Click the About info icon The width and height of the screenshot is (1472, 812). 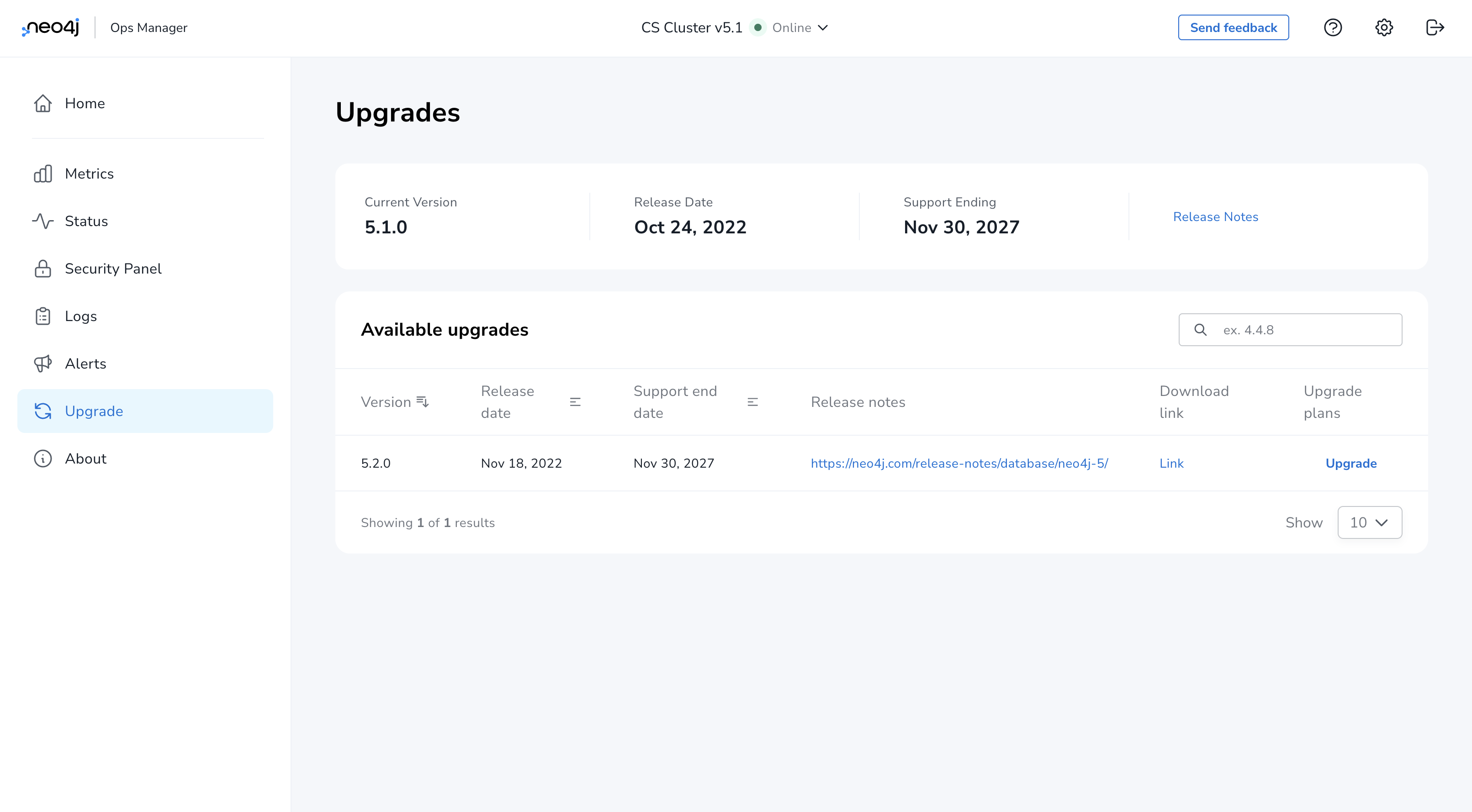click(x=43, y=459)
